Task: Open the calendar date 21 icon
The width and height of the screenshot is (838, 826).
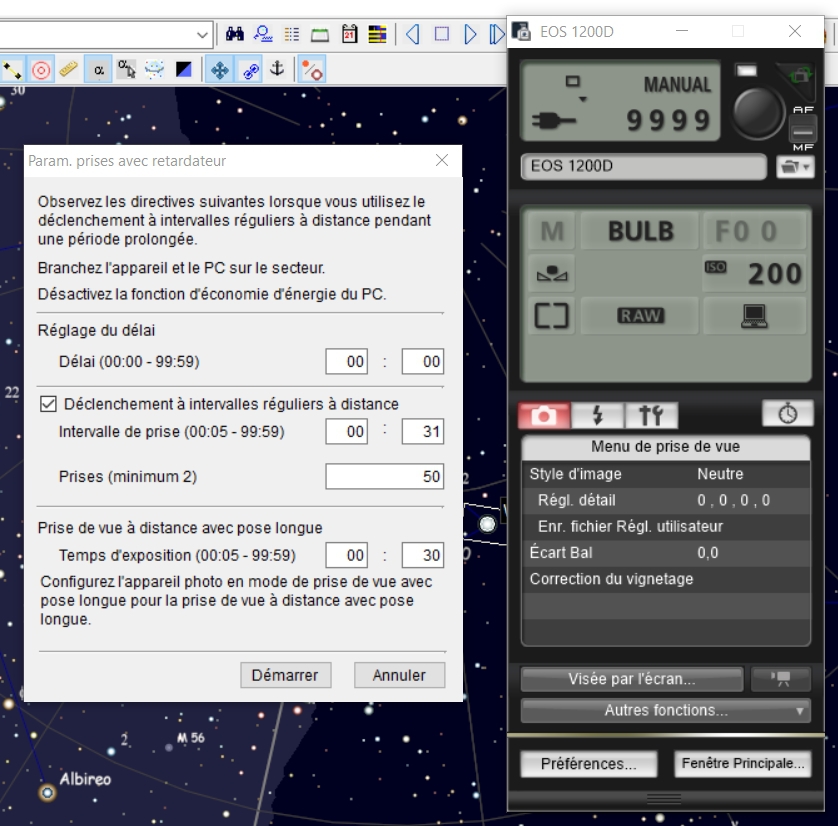Action: (349, 34)
